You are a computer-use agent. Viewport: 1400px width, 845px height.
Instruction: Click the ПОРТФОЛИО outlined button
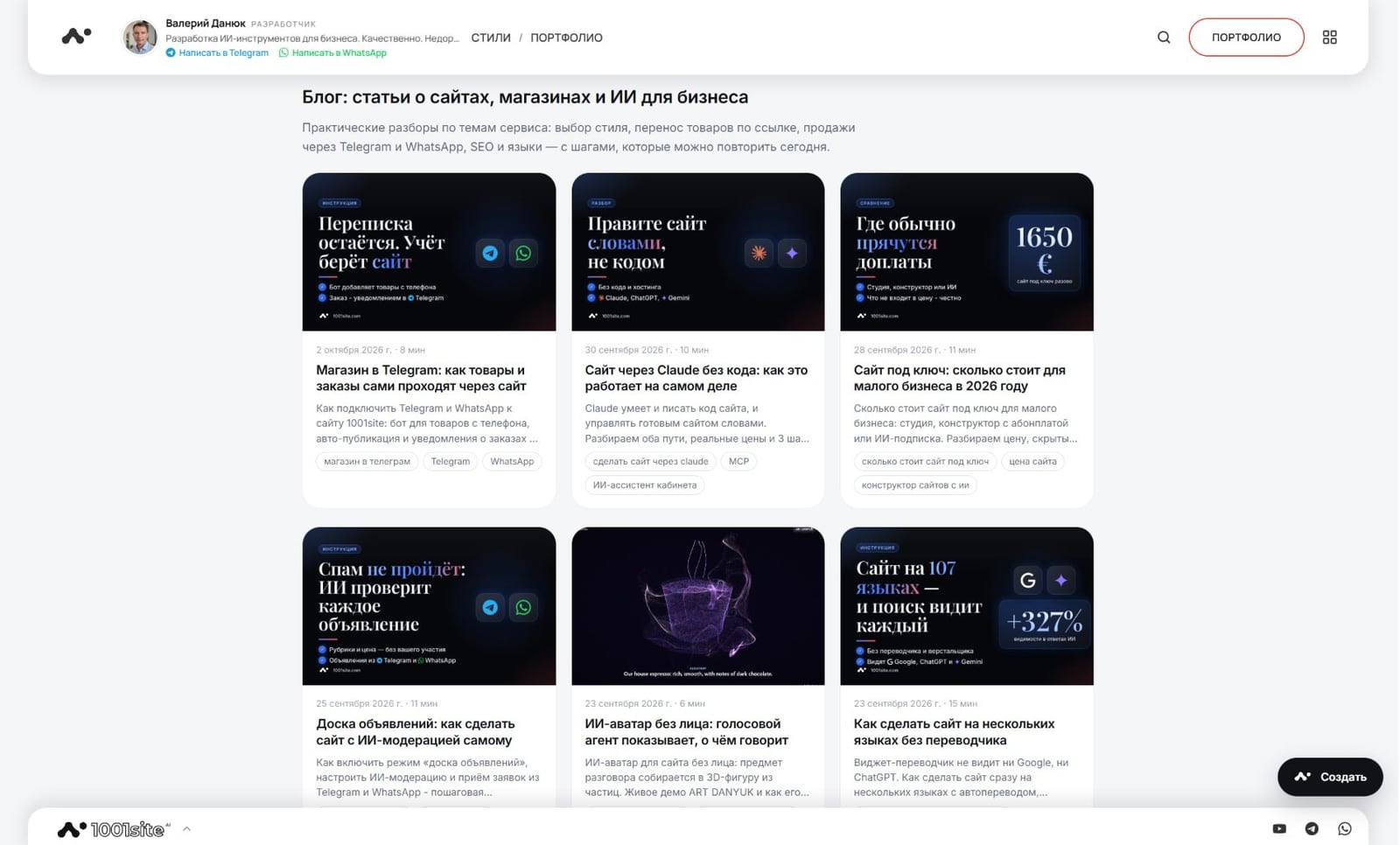click(1246, 37)
